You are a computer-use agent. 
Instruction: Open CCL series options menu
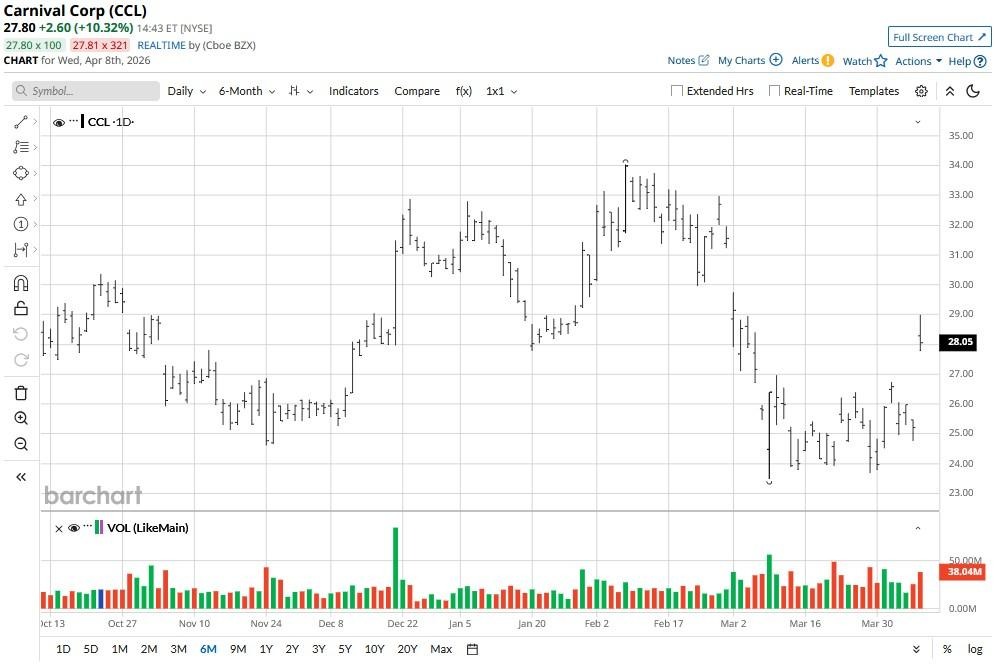click(73, 121)
